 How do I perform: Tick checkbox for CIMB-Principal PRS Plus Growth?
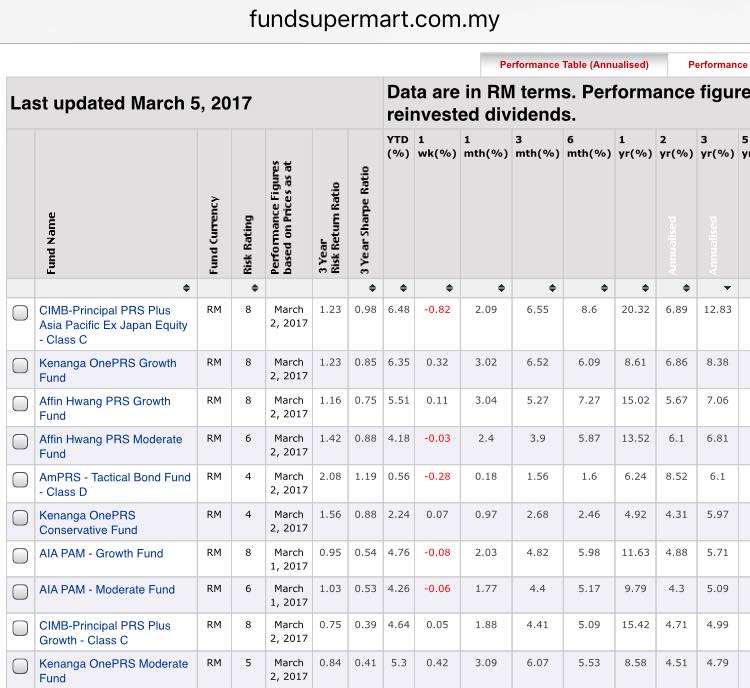[20, 628]
